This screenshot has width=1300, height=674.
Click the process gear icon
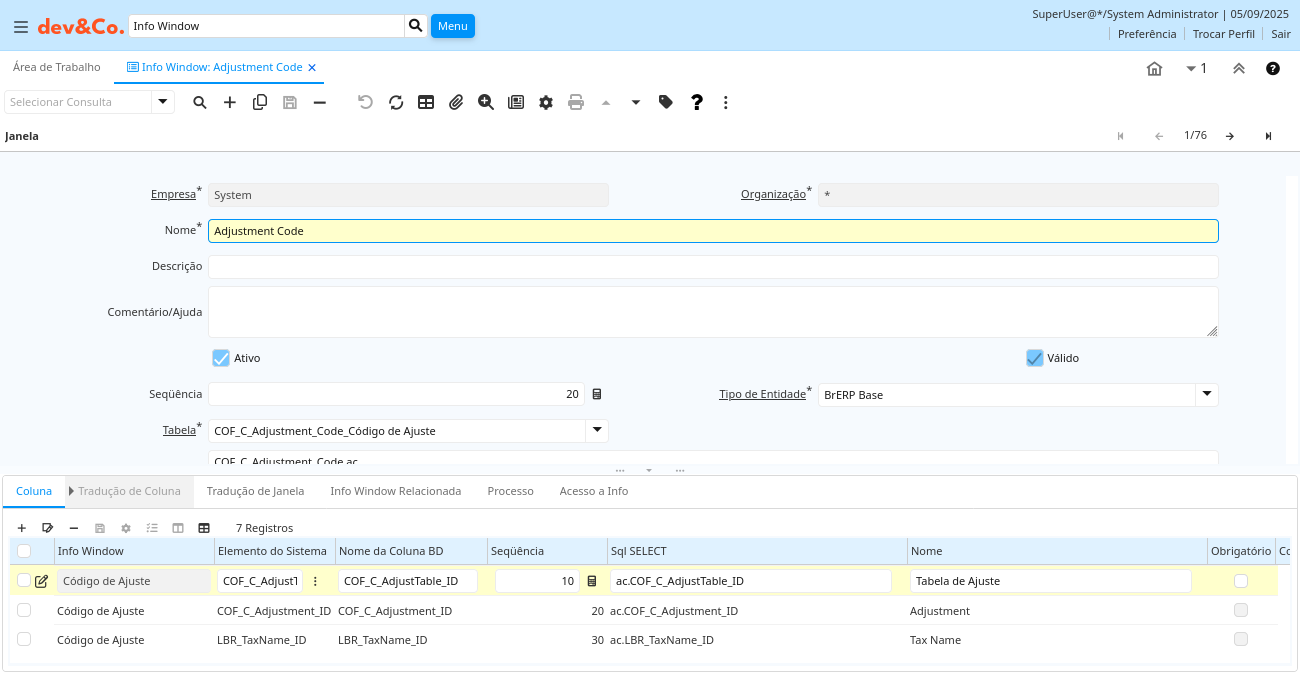(546, 102)
